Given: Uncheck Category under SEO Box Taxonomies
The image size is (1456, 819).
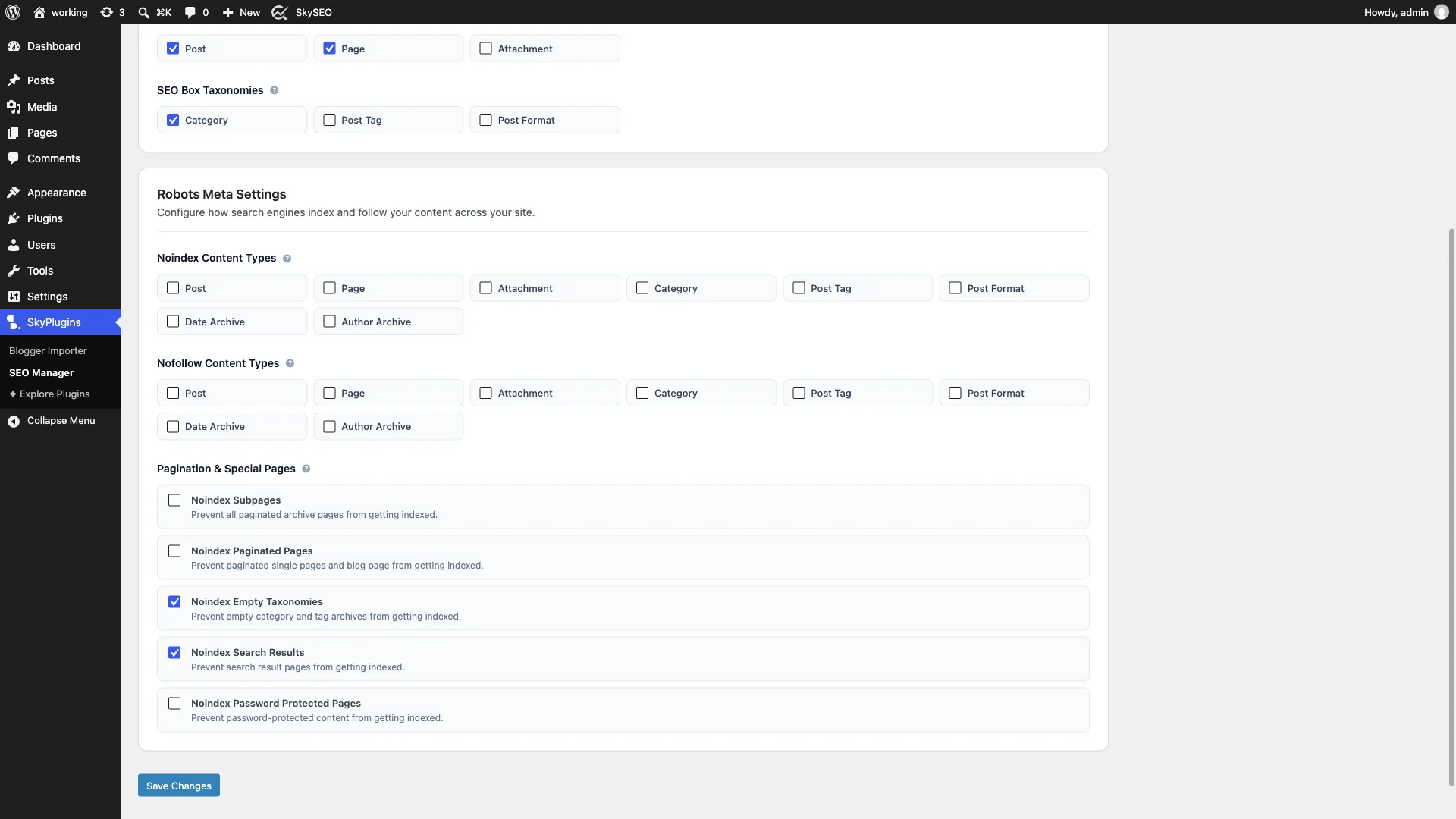Looking at the screenshot, I should [173, 120].
